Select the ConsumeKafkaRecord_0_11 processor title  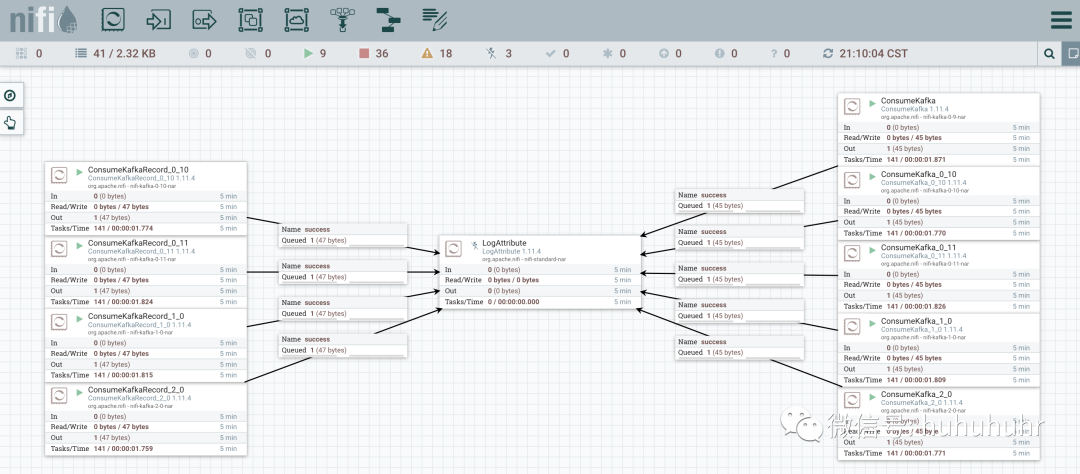[x=138, y=243]
